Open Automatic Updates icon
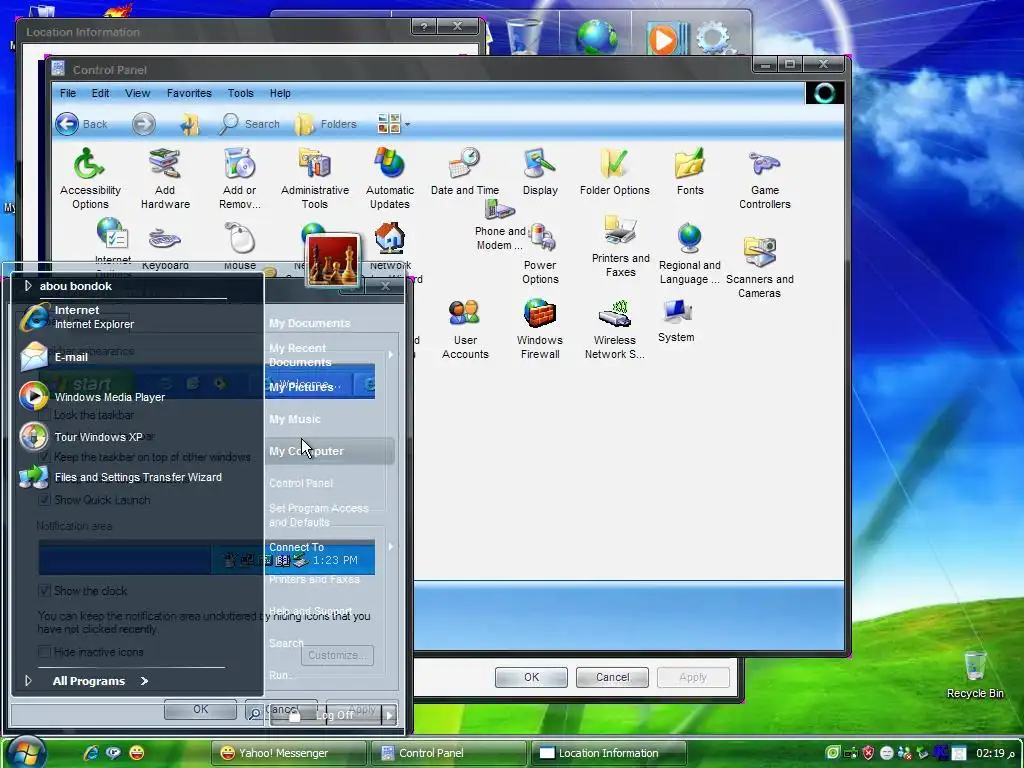 click(390, 178)
